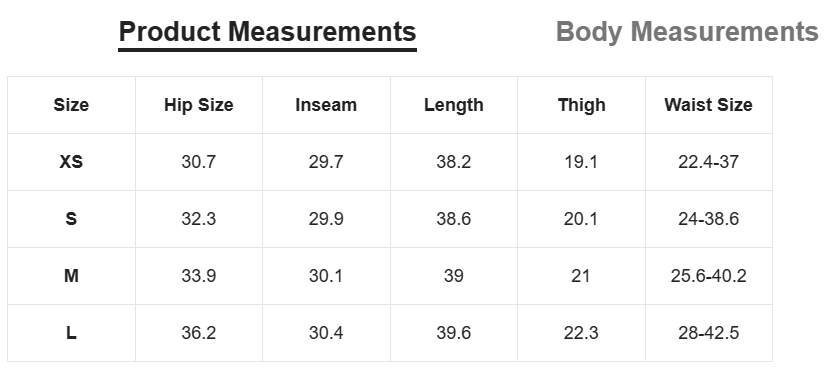The width and height of the screenshot is (828, 370).
Task: Click the Waist Size column header
Action: [708, 105]
